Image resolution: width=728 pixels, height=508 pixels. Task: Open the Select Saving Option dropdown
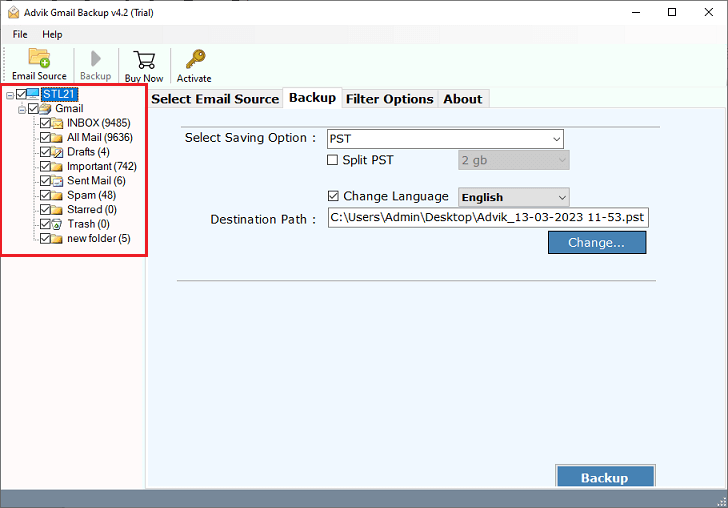[445, 139]
